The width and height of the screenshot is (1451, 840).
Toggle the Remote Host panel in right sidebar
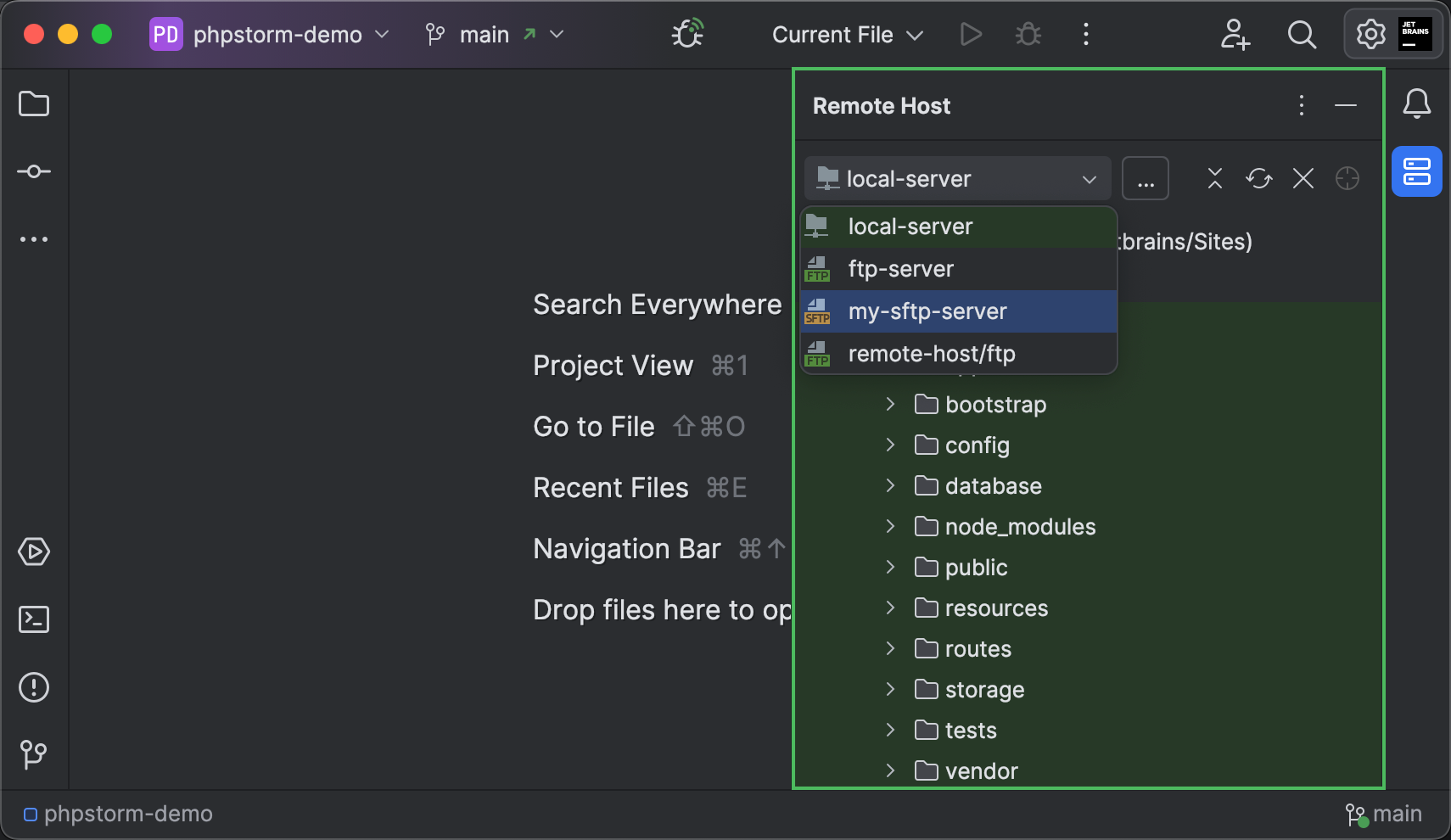(1416, 171)
